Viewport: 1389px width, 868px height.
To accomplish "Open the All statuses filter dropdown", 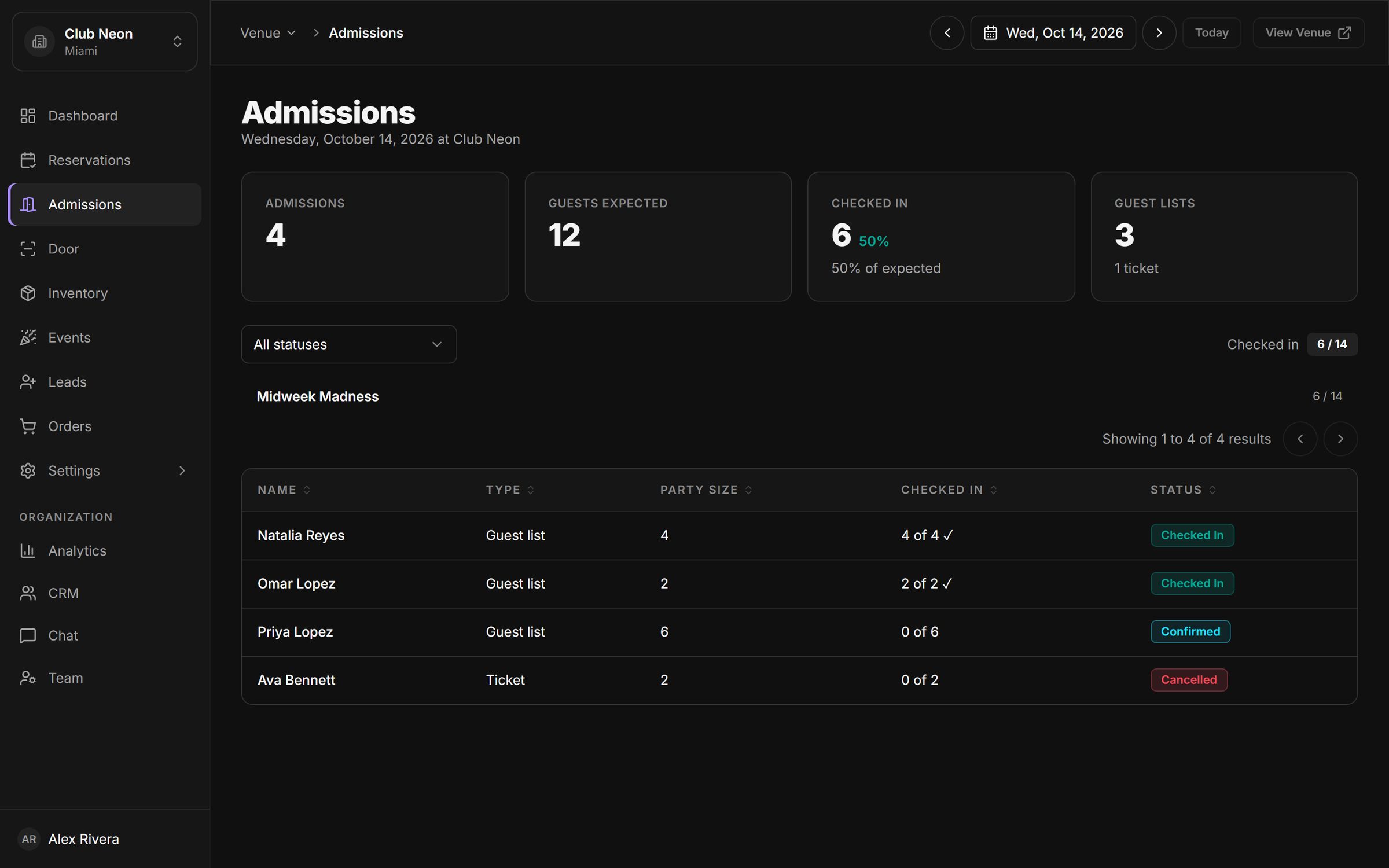I will click(349, 344).
